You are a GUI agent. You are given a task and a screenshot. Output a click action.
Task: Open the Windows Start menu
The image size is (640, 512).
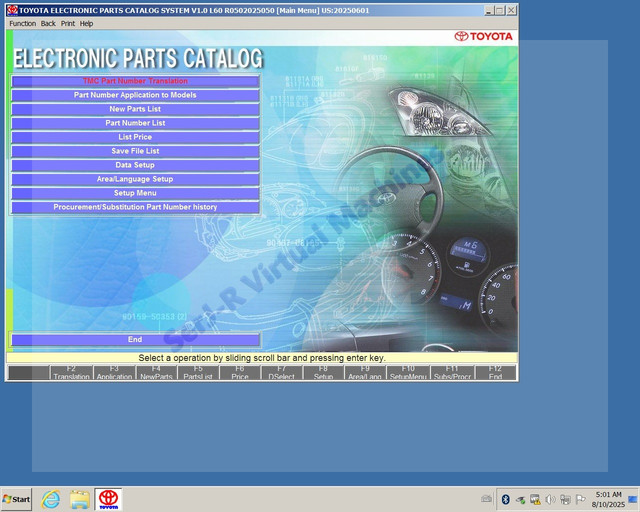tap(16, 499)
